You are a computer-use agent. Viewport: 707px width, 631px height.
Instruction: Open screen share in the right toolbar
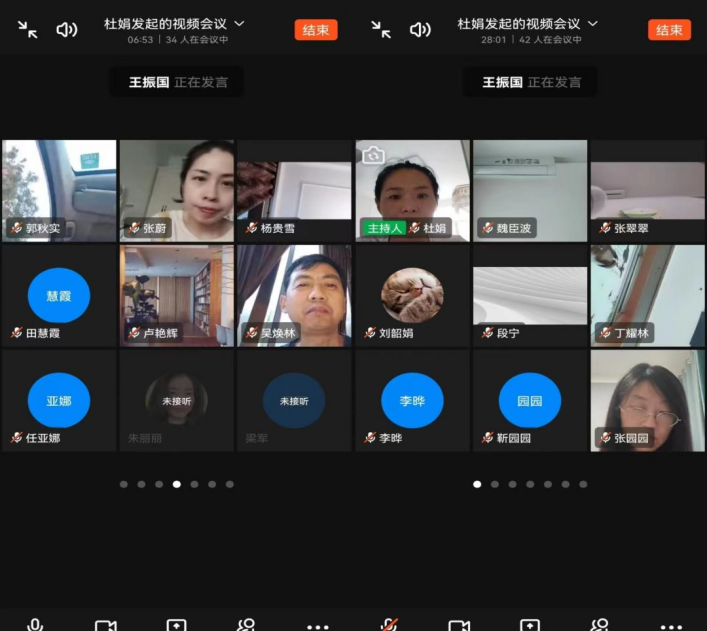pyautogui.click(x=530, y=626)
